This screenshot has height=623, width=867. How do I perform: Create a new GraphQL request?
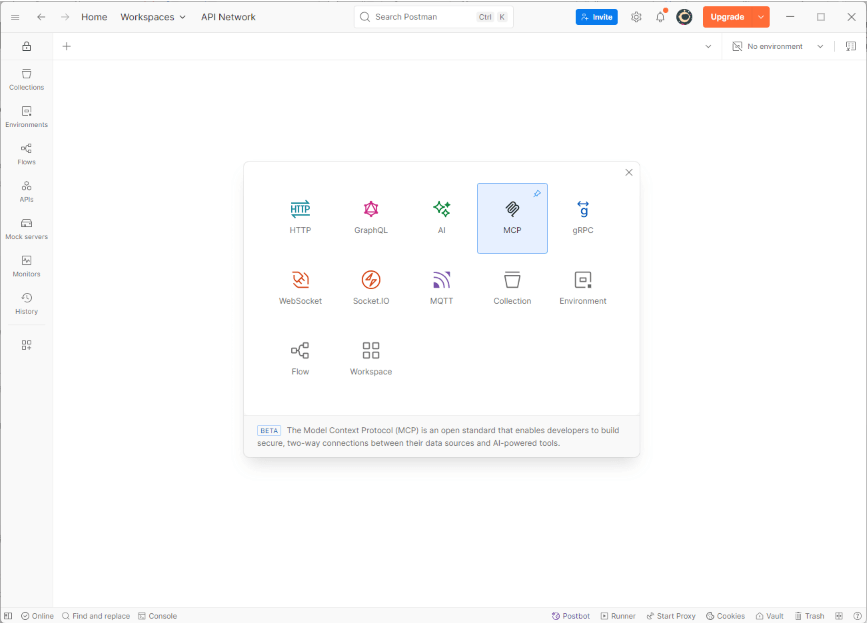(371, 218)
